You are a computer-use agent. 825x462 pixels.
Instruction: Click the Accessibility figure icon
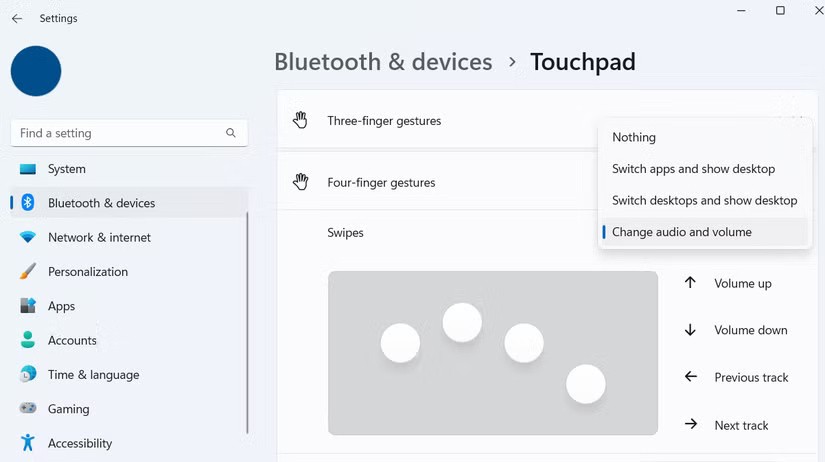[28, 443]
